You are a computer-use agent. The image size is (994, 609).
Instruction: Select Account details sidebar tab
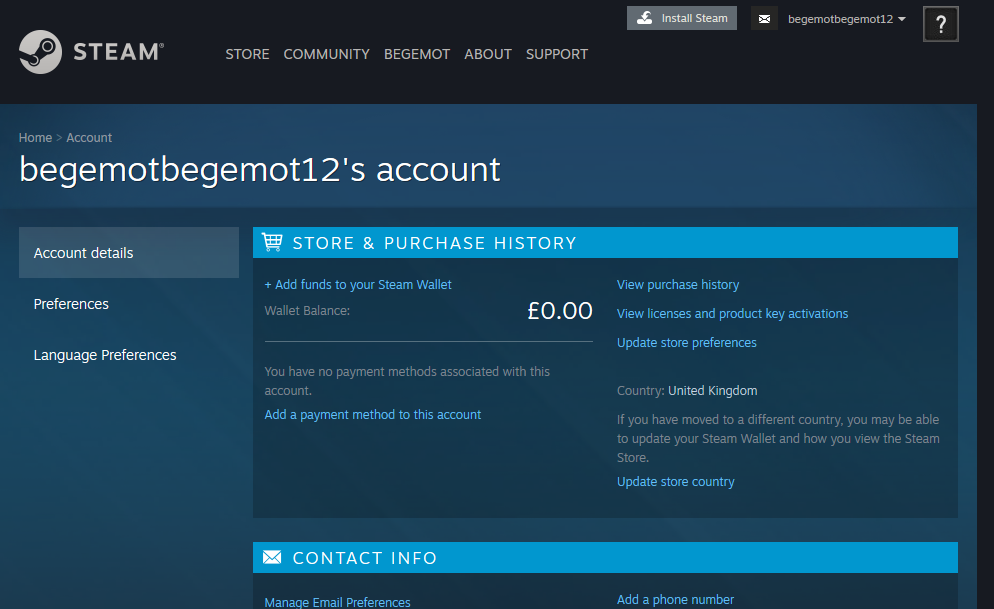pyautogui.click(x=129, y=253)
